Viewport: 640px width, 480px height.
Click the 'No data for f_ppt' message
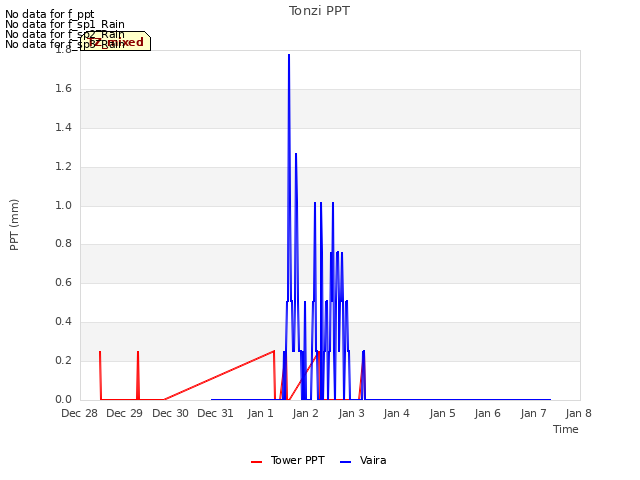point(49,14)
